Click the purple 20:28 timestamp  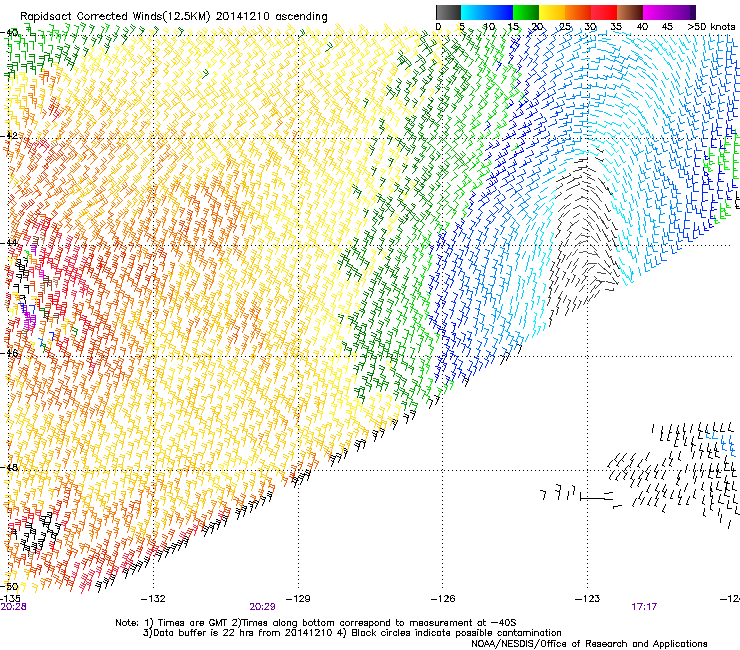tap(13, 607)
